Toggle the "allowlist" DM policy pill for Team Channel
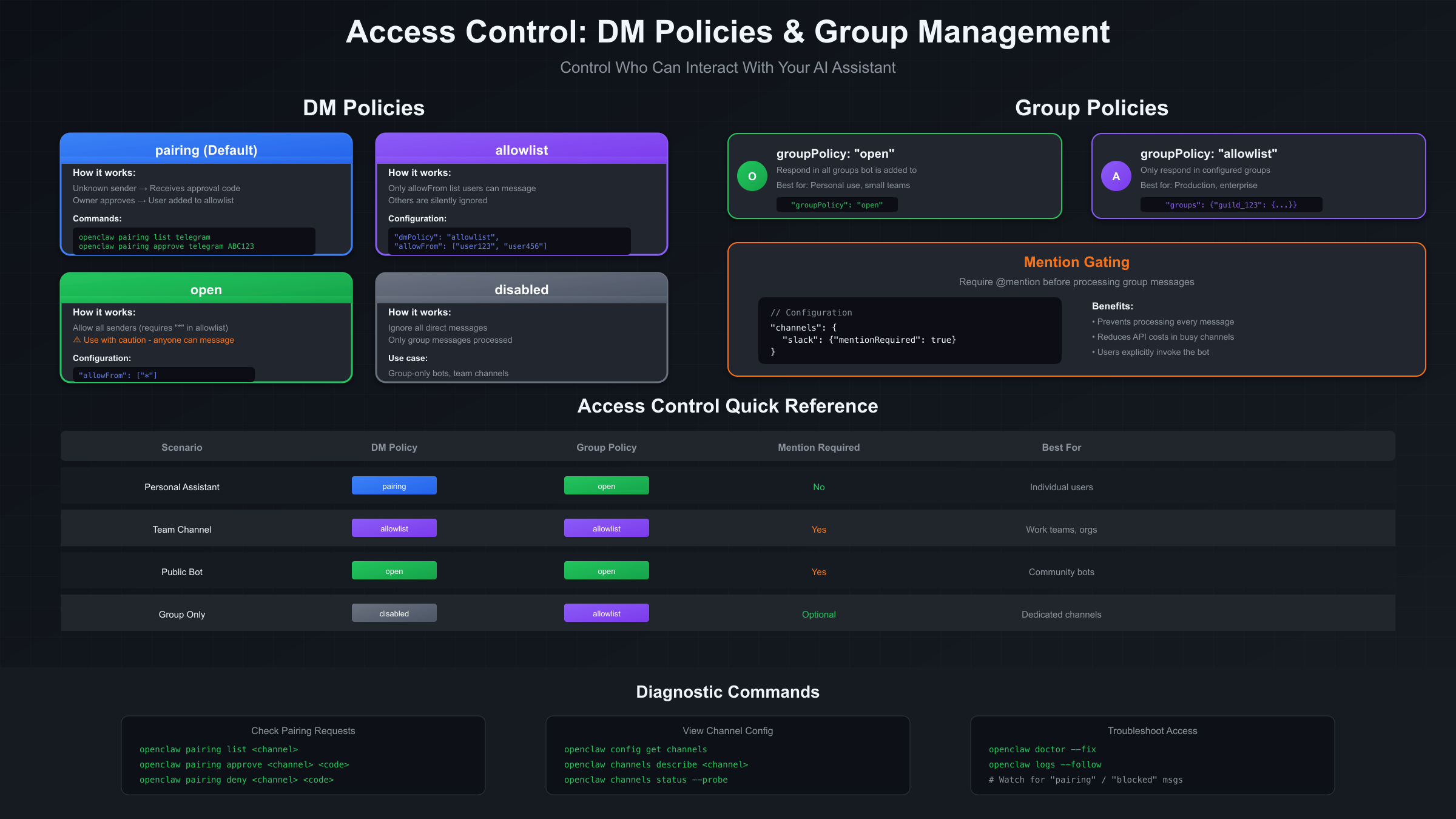Viewport: 1456px width, 819px height. point(394,528)
